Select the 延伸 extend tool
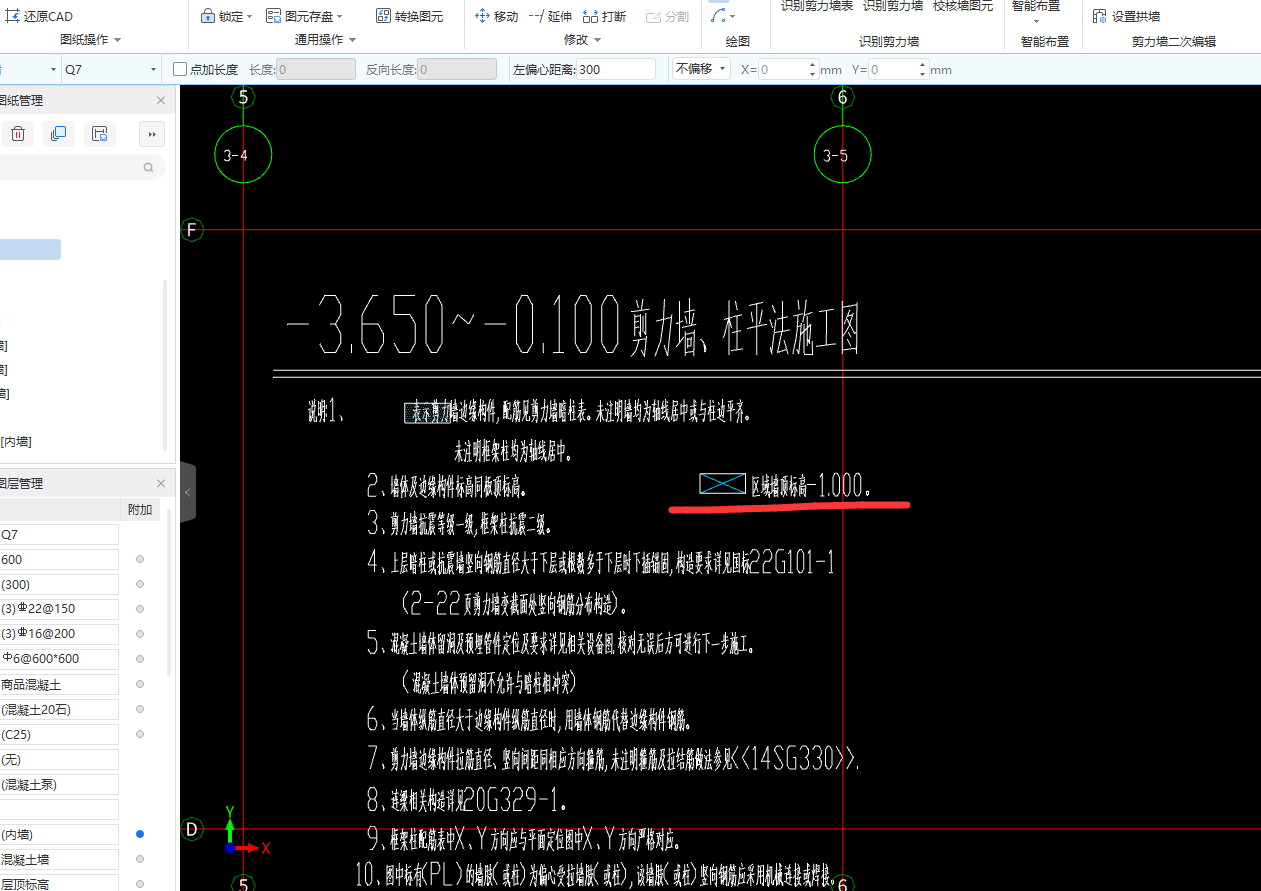The height and width of the screenshot is (891, 1261). [549, 16]
